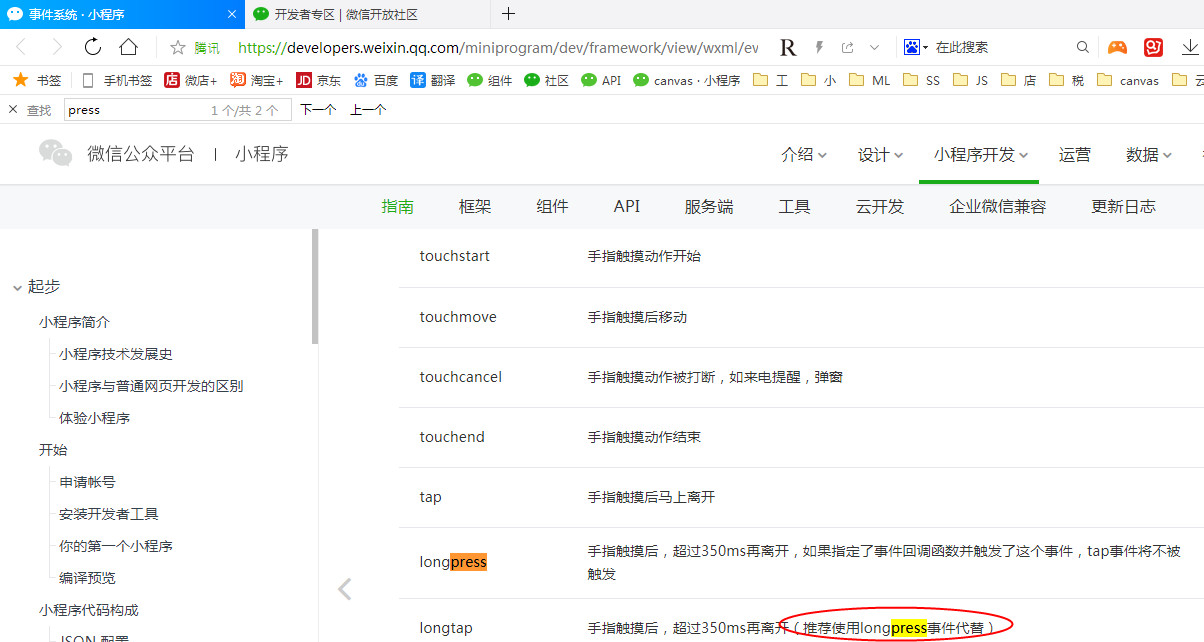Screen dimensions: 1204x642
Task: Open the 手机书签 bookmark
Action: (x=116, y=80)
